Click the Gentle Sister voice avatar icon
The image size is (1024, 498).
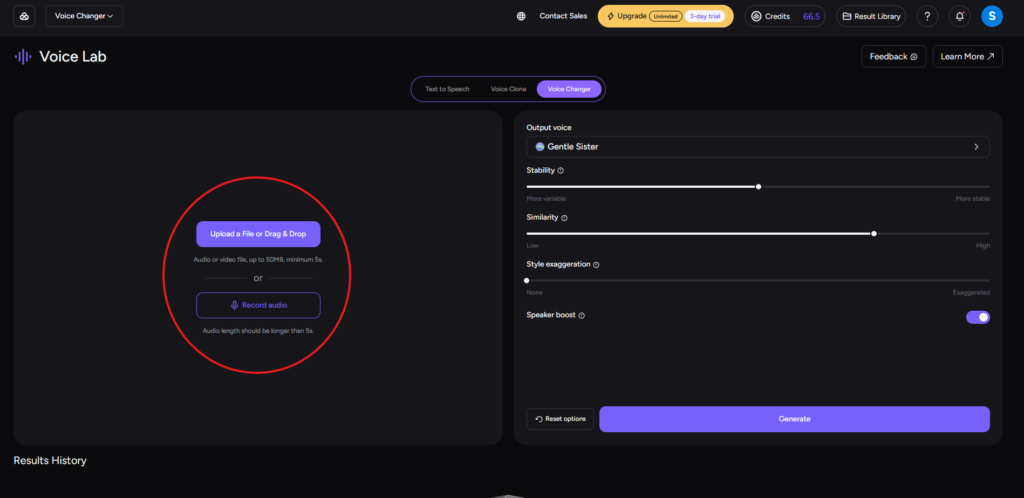click(539, 147)
